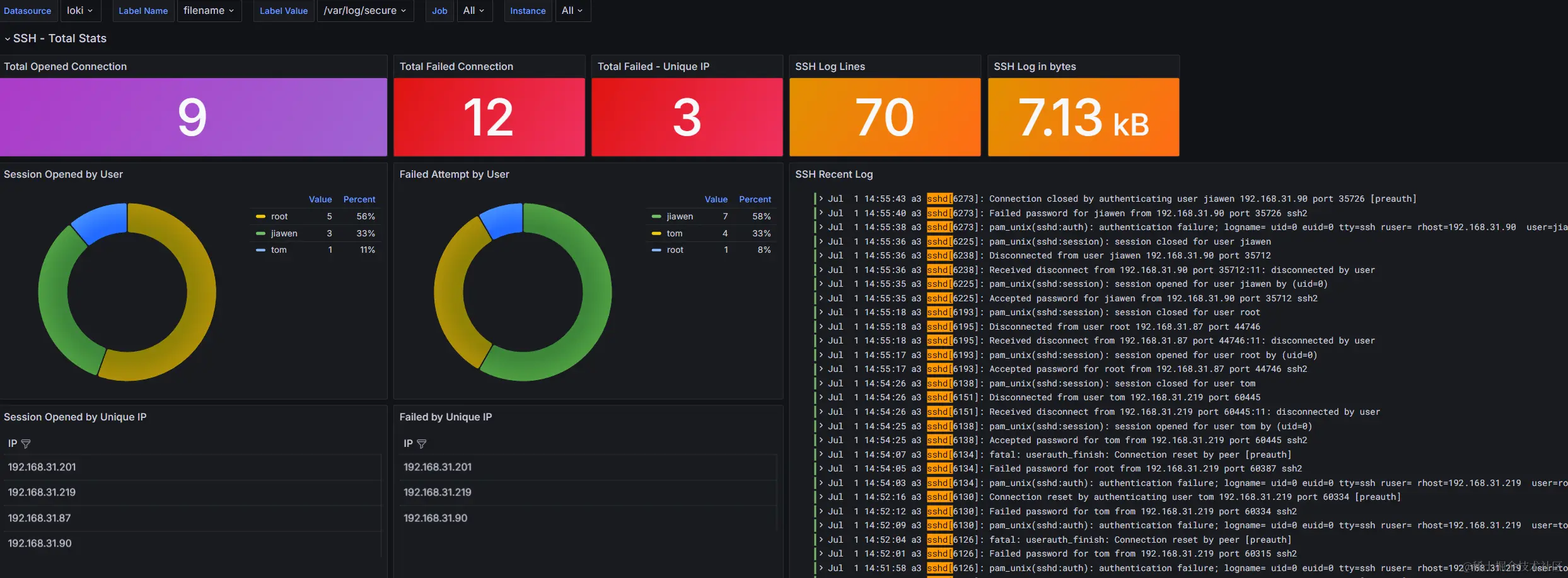Open the Datasource loki dropdown
This screenshot has width=1568, height=578.
(x=80, y=11)
